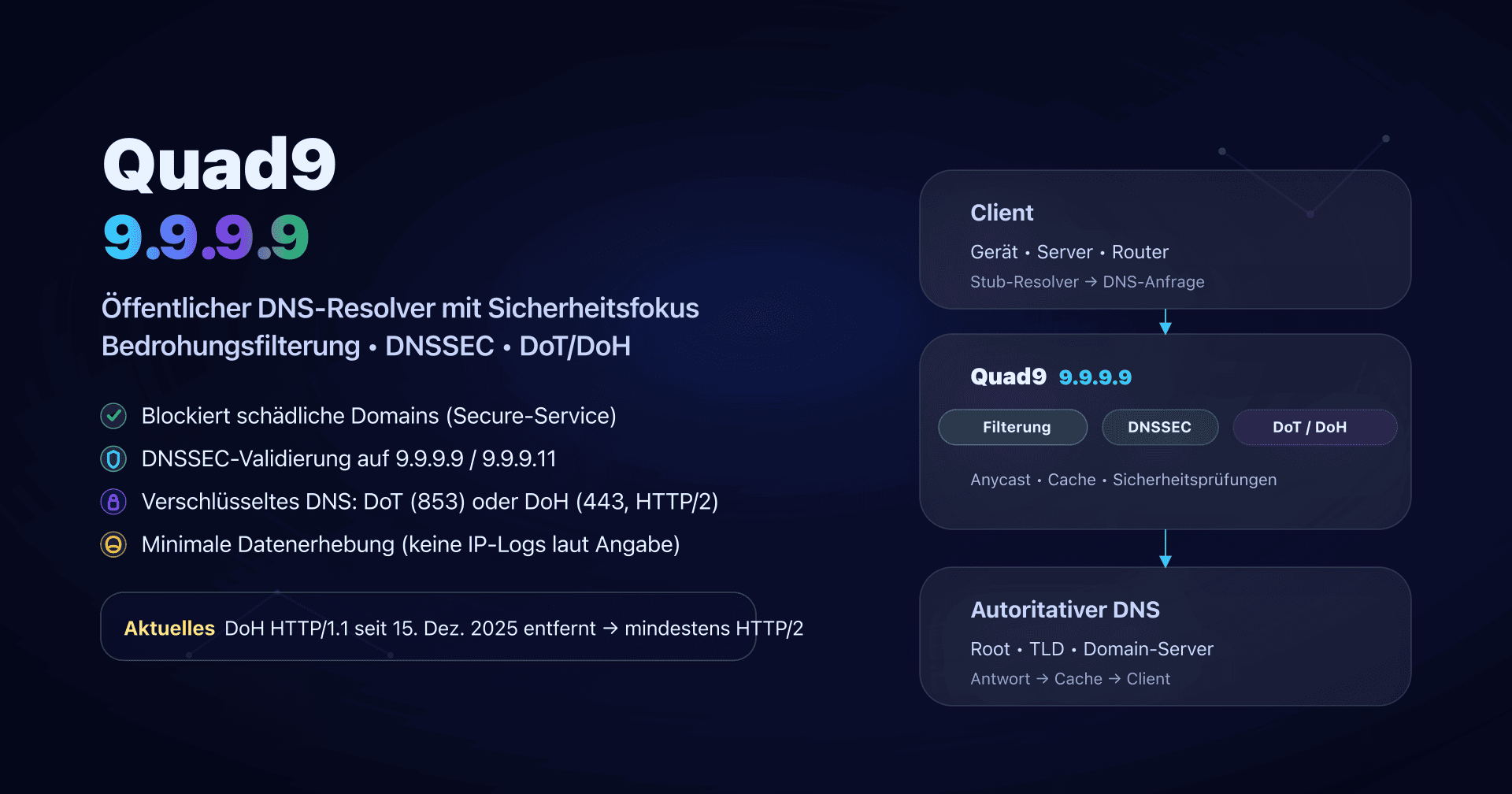
Task: Select the icon beside Minimale Datenerhebung
Action: click(113, 544)
